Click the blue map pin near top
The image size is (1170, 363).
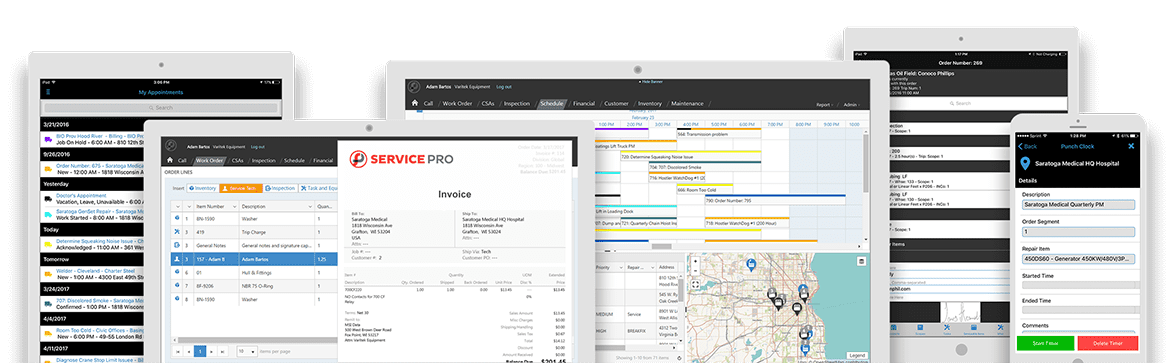752,264
